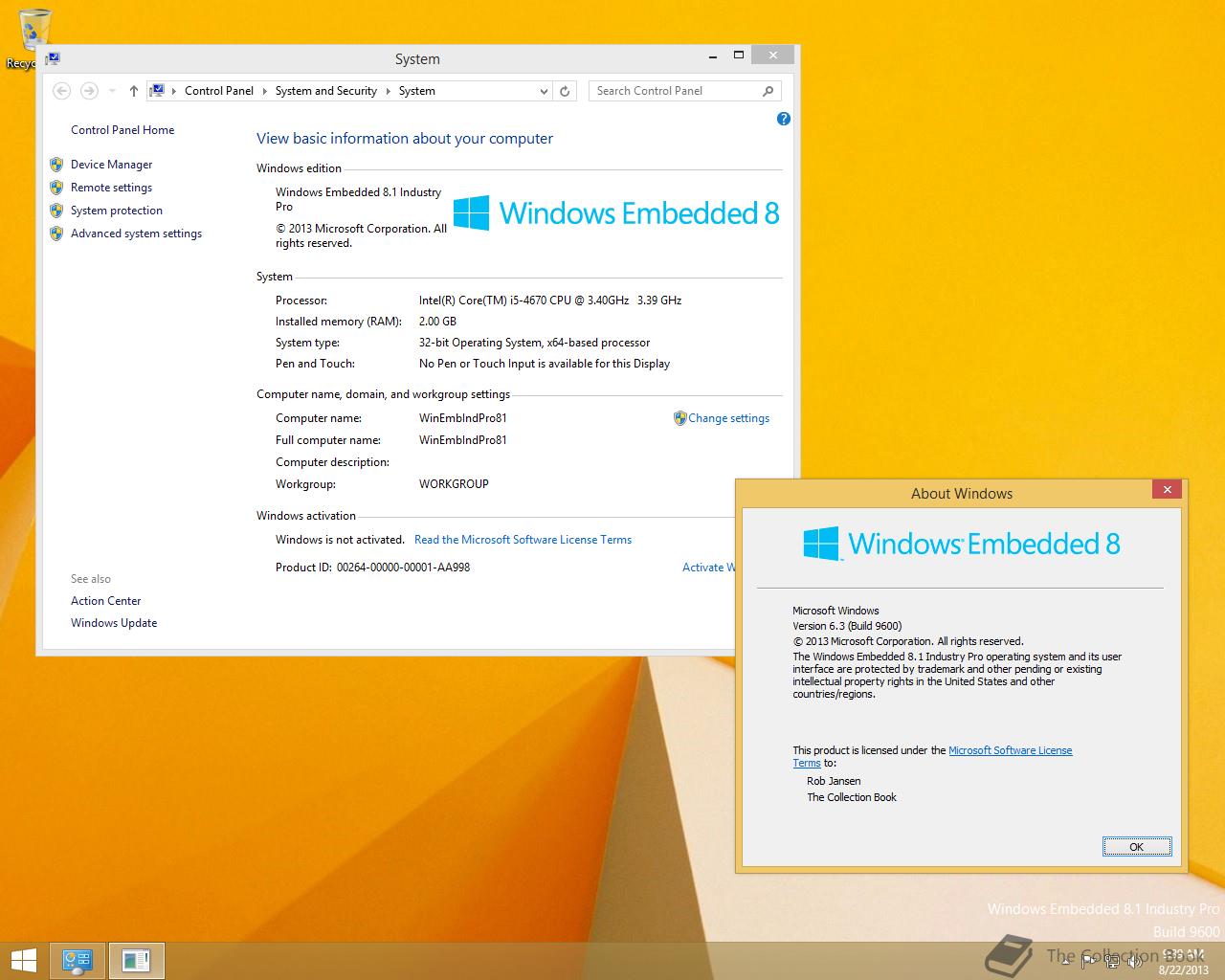The image size is (1225, 980).
Task: Click shield icon next to Change settings
Action: click(x=679, y=418)
